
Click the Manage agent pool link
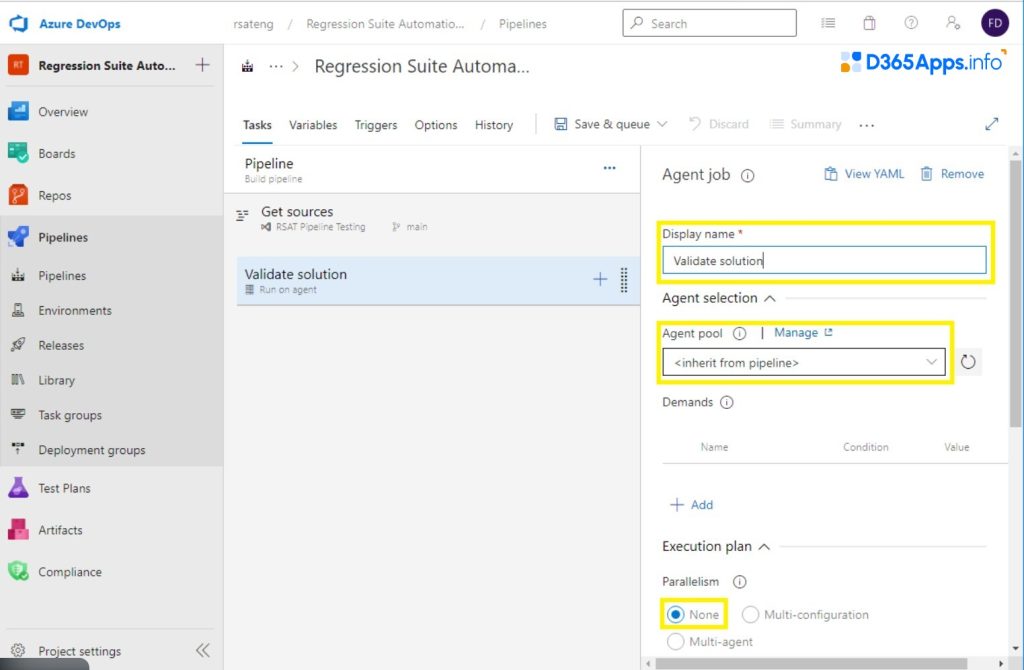[803, 332]
